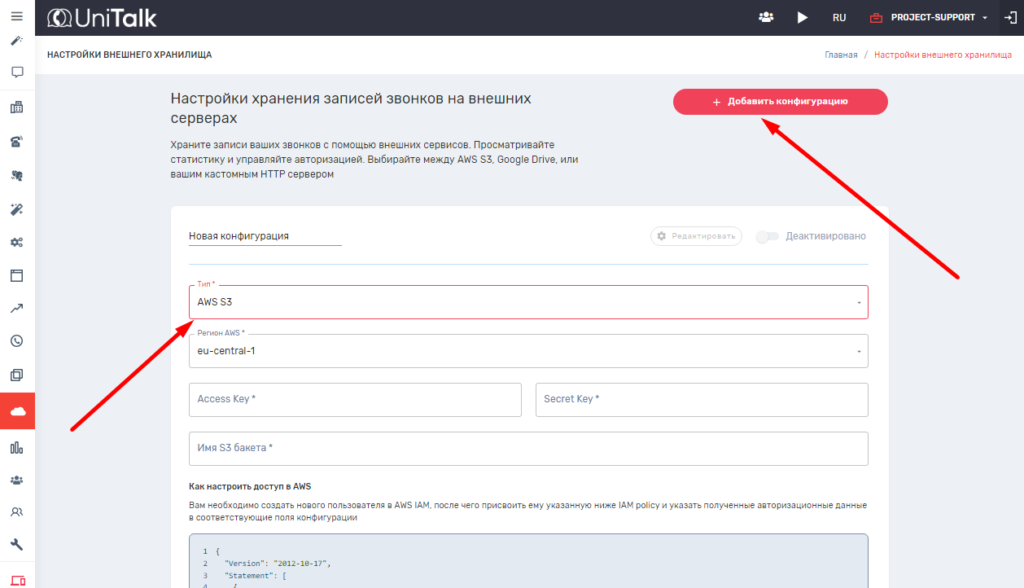Screen dimensions: 1024x588
Task: Open the hamburger menu in top-left
Action: tap(17, 17)
